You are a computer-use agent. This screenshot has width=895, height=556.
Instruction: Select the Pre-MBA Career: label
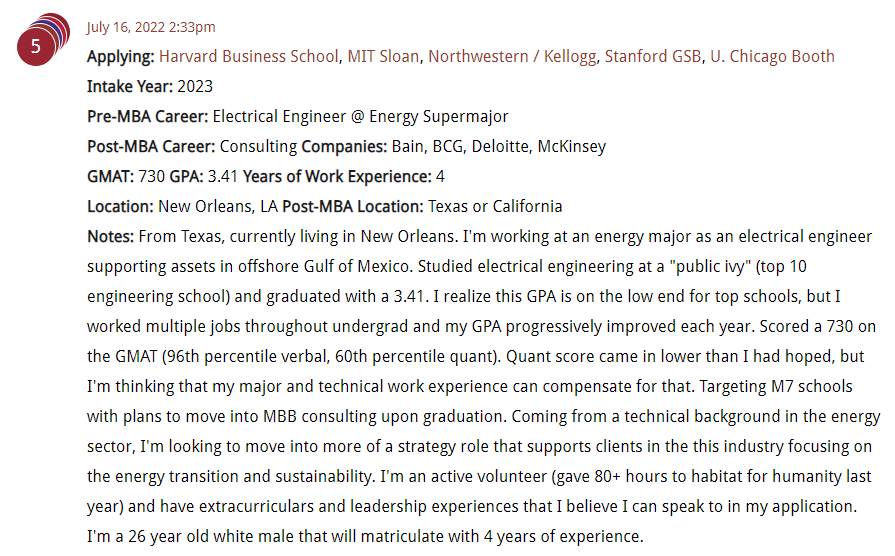(147, 116)
